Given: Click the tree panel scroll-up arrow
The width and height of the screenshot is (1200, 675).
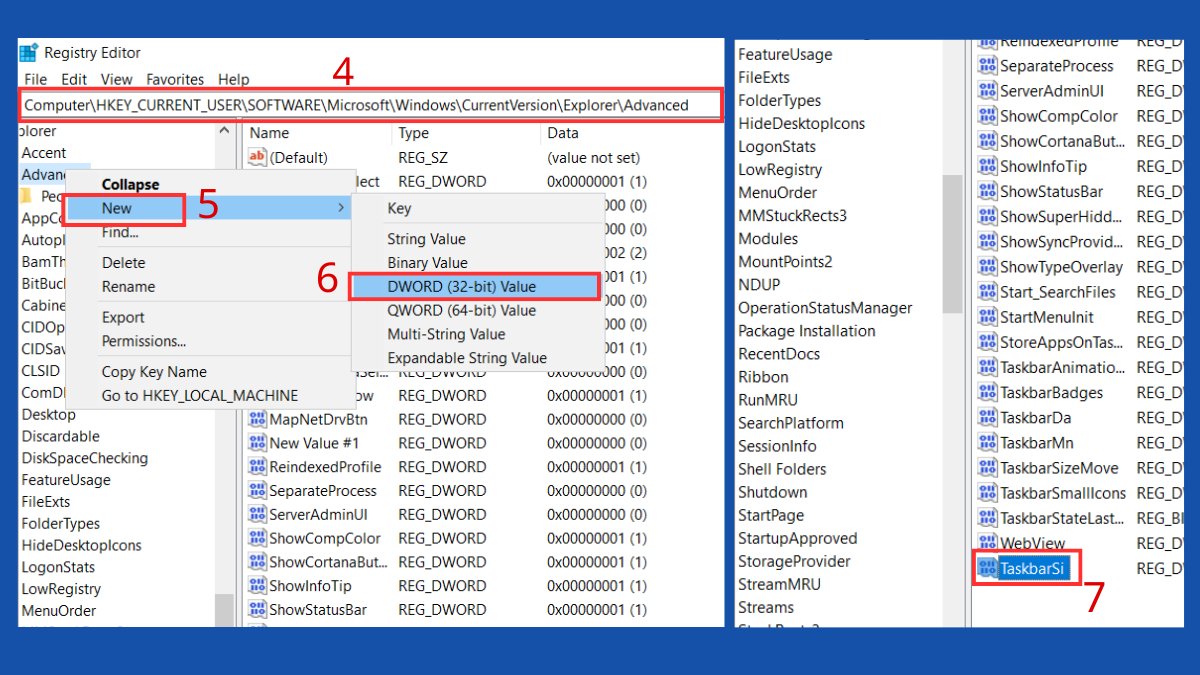Looking at the screenshot, I should pyautogui.click(x=225, y=128).
